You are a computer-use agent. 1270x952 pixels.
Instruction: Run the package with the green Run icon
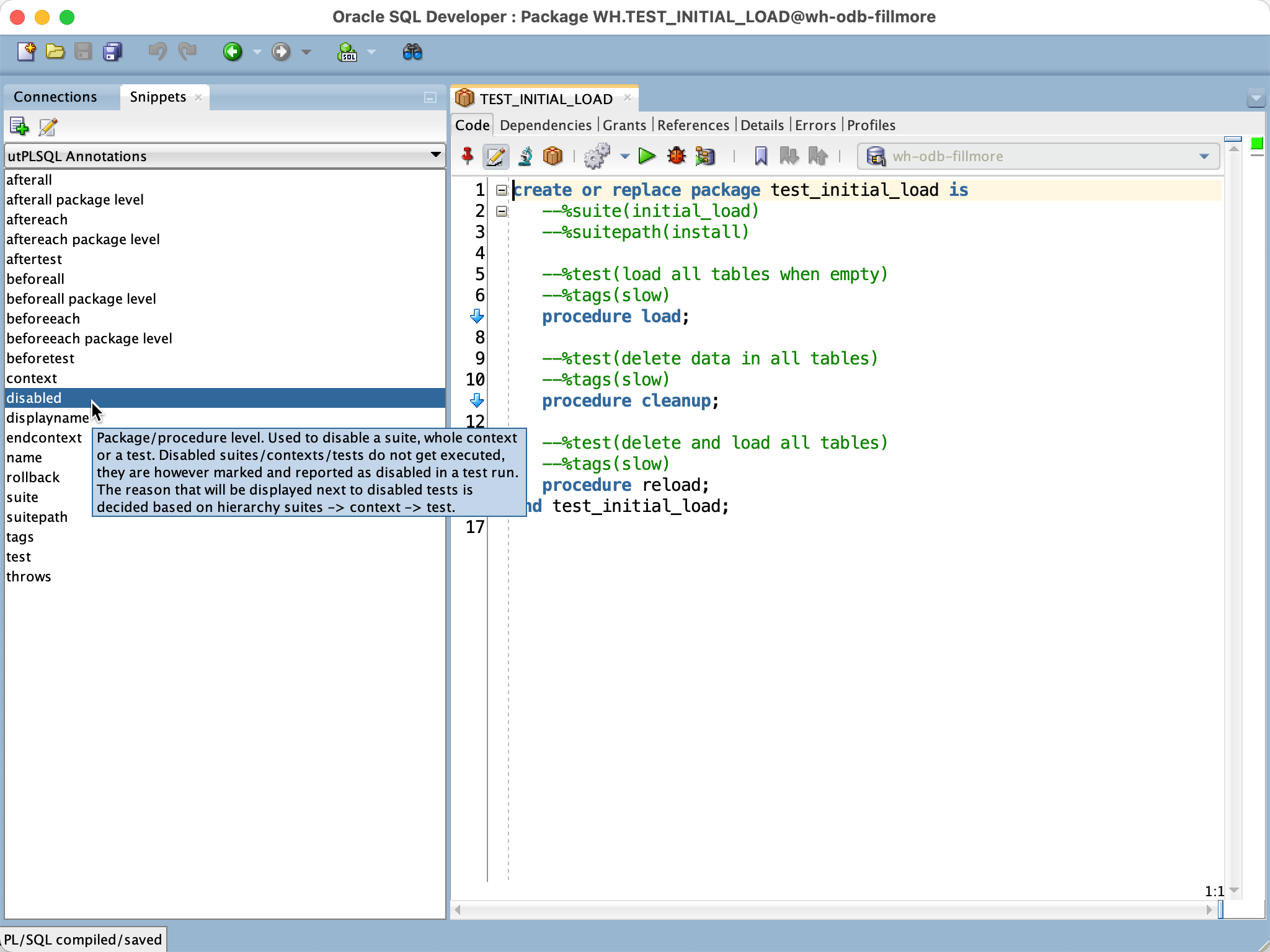pyautogui.click(x=646, y=156)
